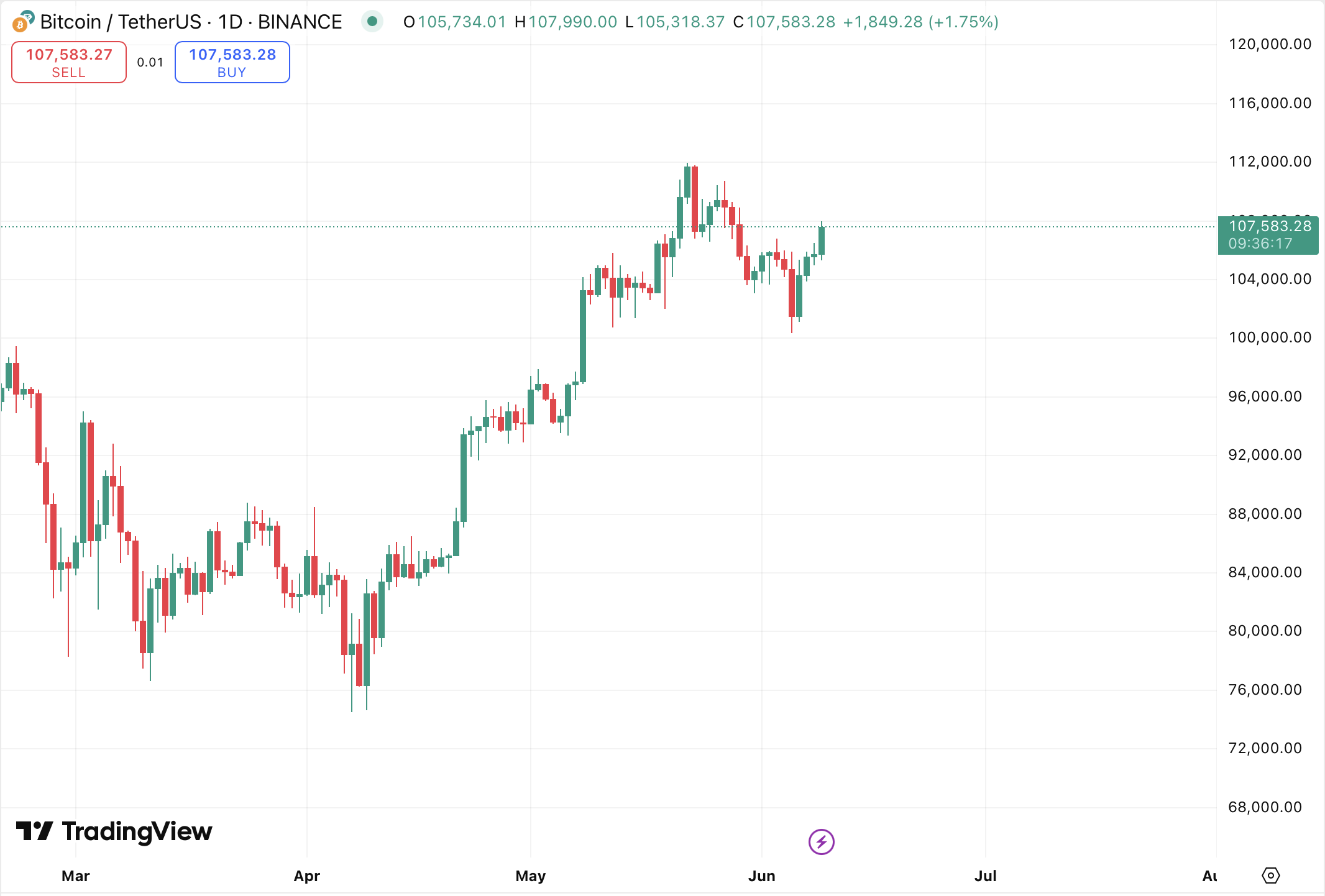Viewport: 1325px width, 896px height.
Task: Select the Jun label on time axis
Action: point(763,875)
